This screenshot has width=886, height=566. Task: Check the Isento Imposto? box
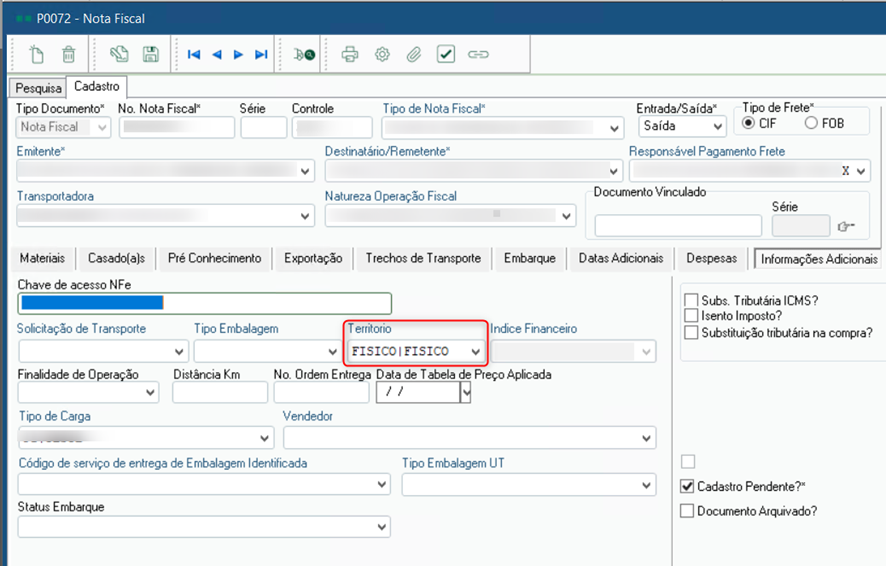click(690, 315)
